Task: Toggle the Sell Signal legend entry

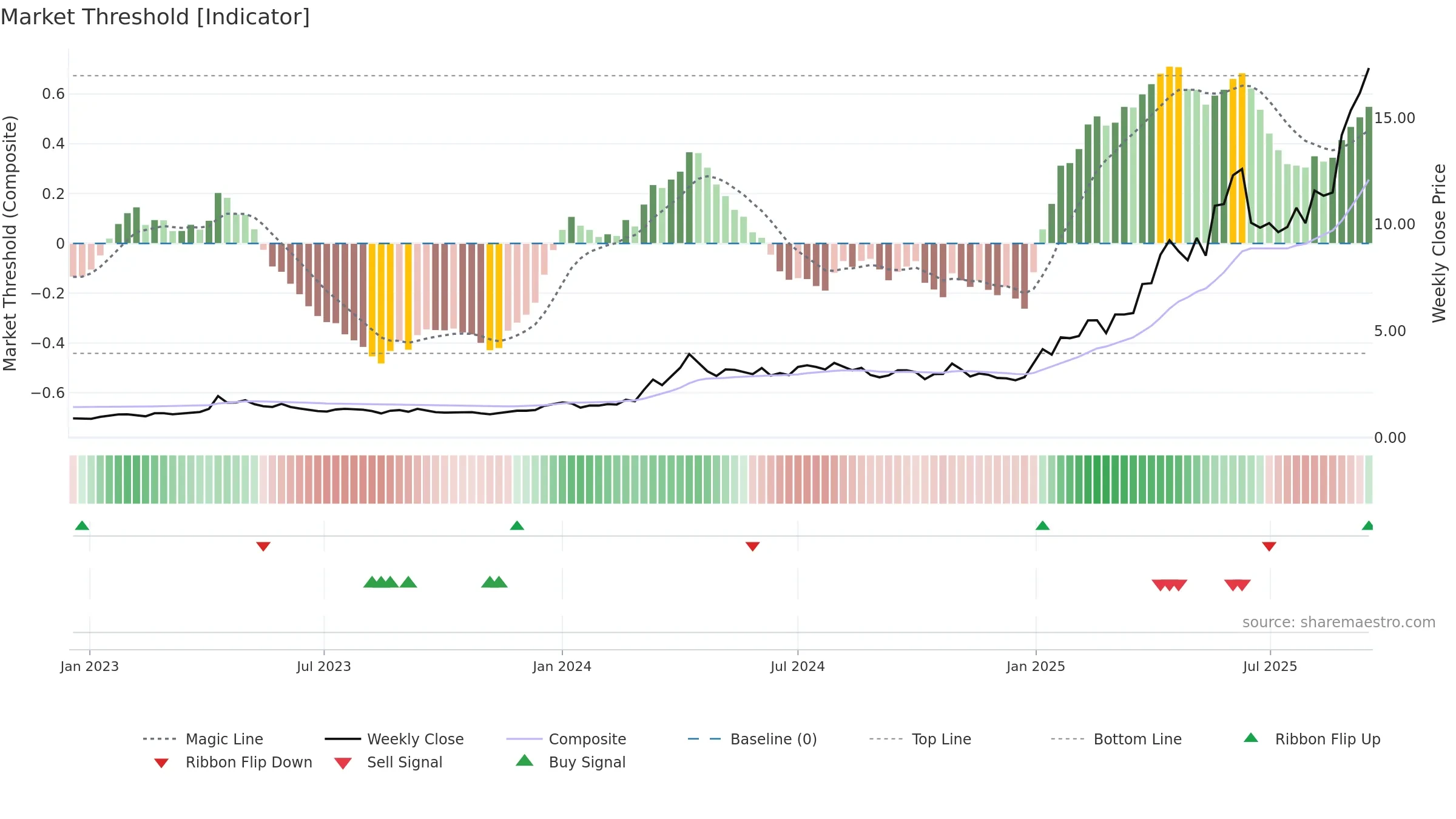Action: click(x=388, y=762)
